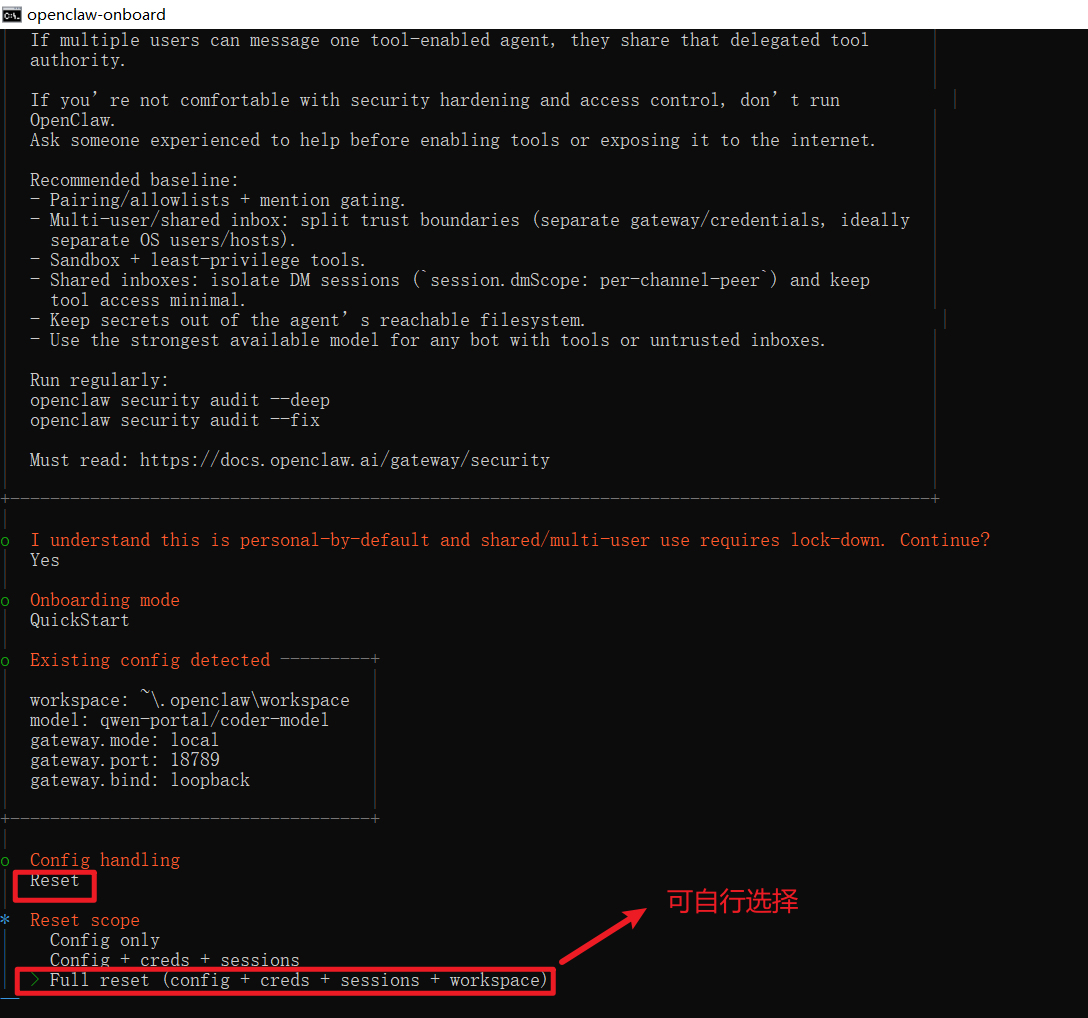The height and width of the screenshot is (1018, 1088).
Task: Click the 'Shared inboxes: isolate DM sessions' line
Action: tap(450, 280)
